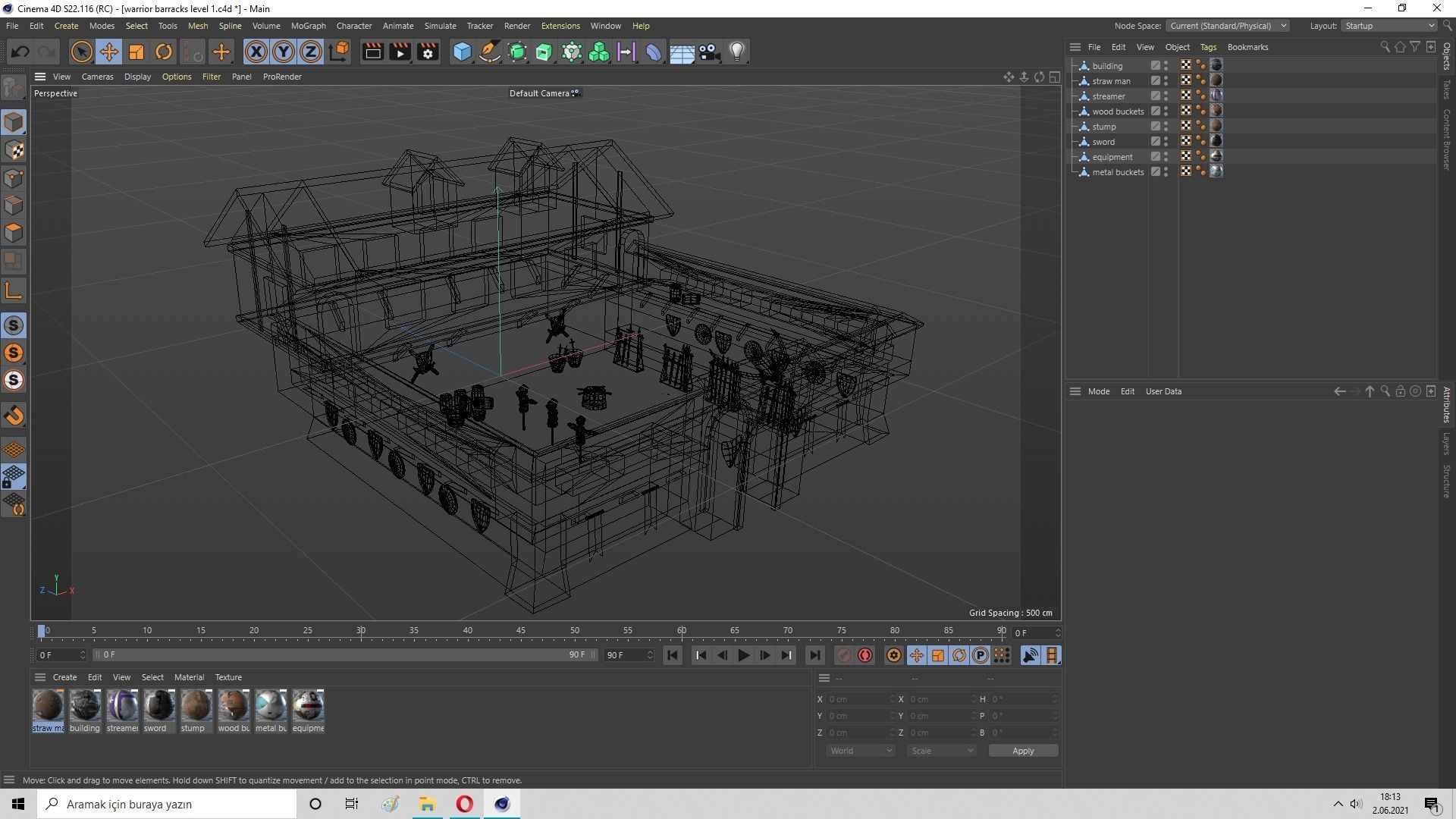The image size is (1456, 819).
Task: Open Edit Render Settings gear clapperboard
Action: [428, 52]
